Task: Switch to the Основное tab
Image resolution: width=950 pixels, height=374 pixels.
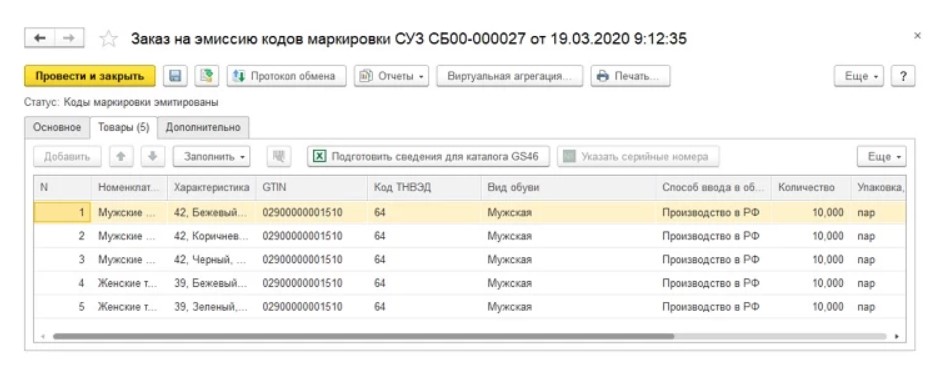Action: [x=57, y=127]
